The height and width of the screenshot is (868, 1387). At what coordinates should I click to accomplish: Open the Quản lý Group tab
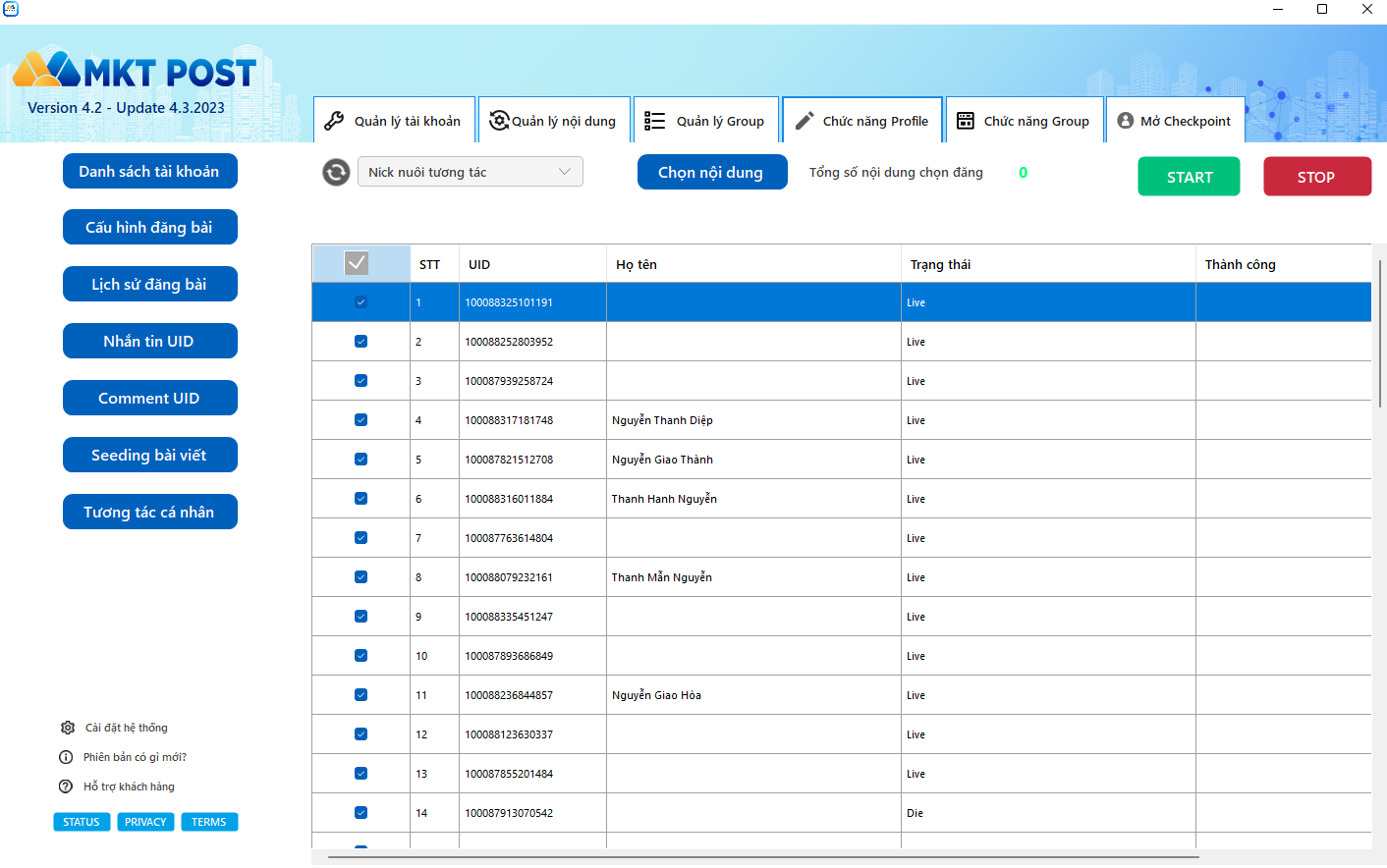pos(706,120)
